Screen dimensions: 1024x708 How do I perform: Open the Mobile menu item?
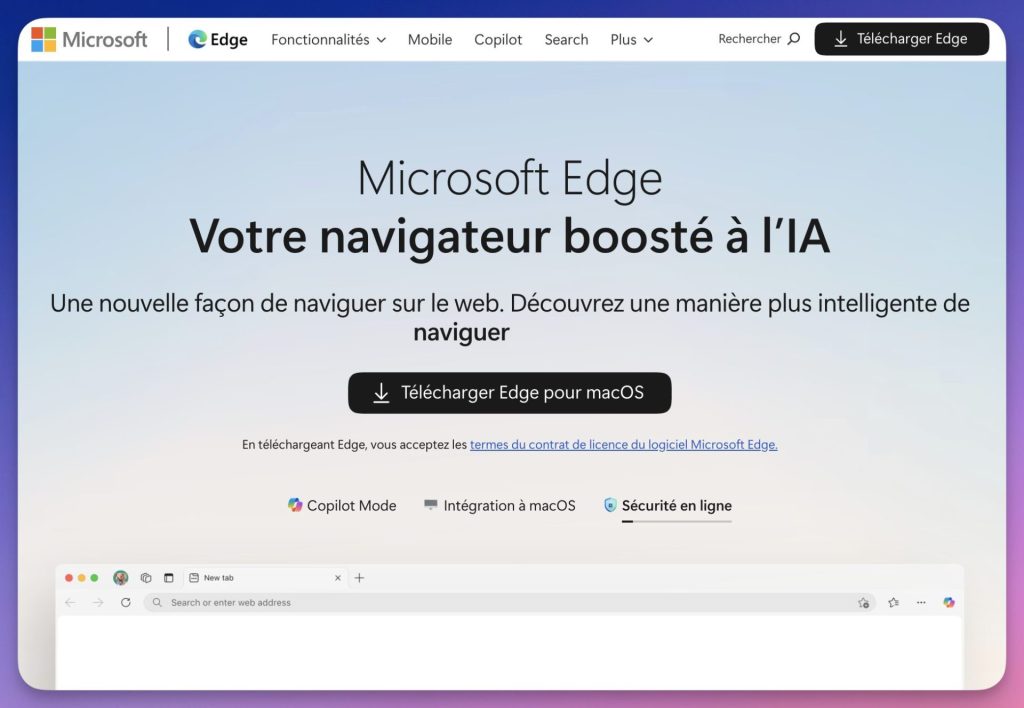(x=430, y=40)
